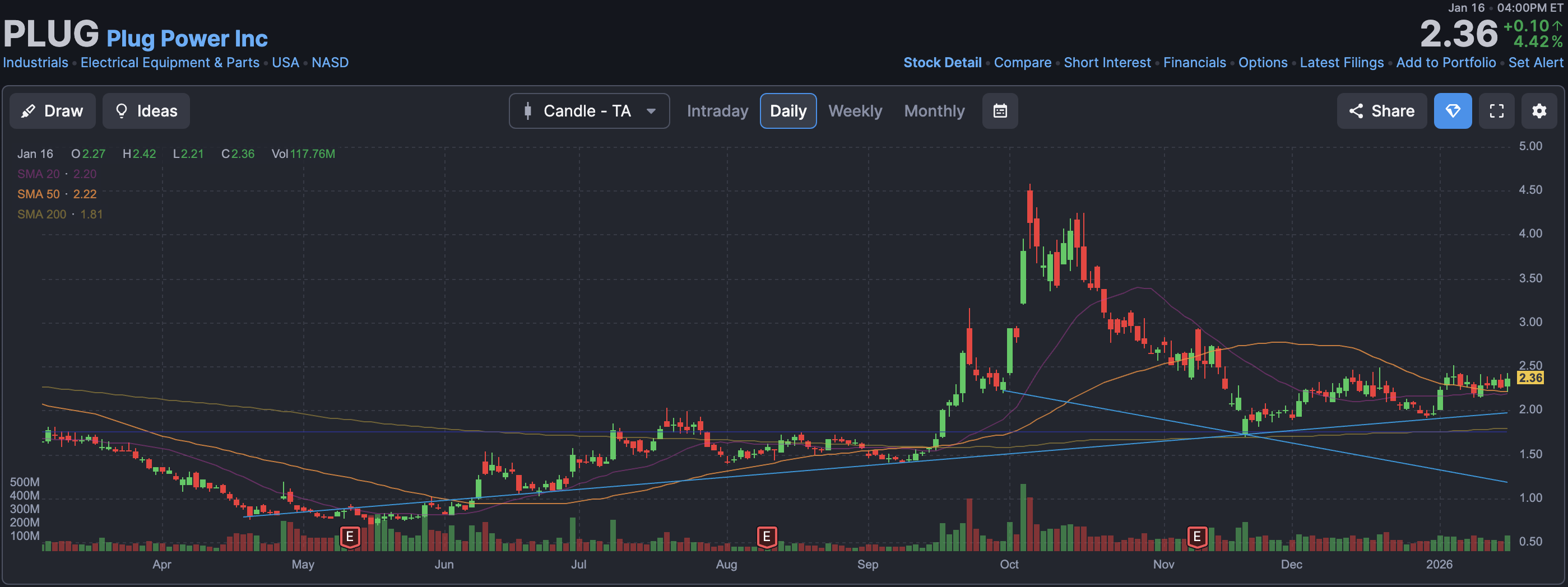Open the NASD exchange link
1568x587 pixels.
point(330,62)
